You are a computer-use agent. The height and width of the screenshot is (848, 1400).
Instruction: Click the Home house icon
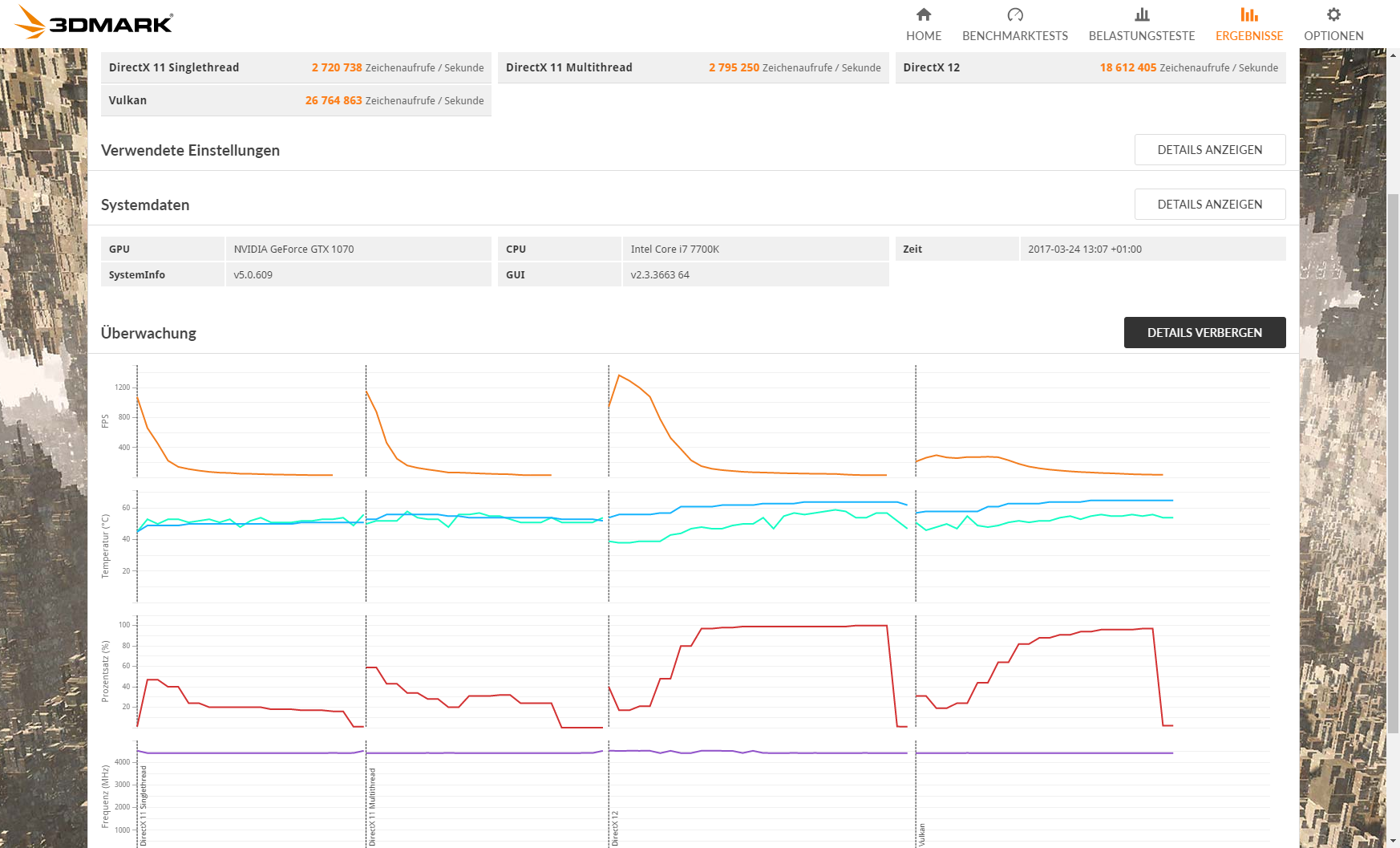(x=924, y=14)
